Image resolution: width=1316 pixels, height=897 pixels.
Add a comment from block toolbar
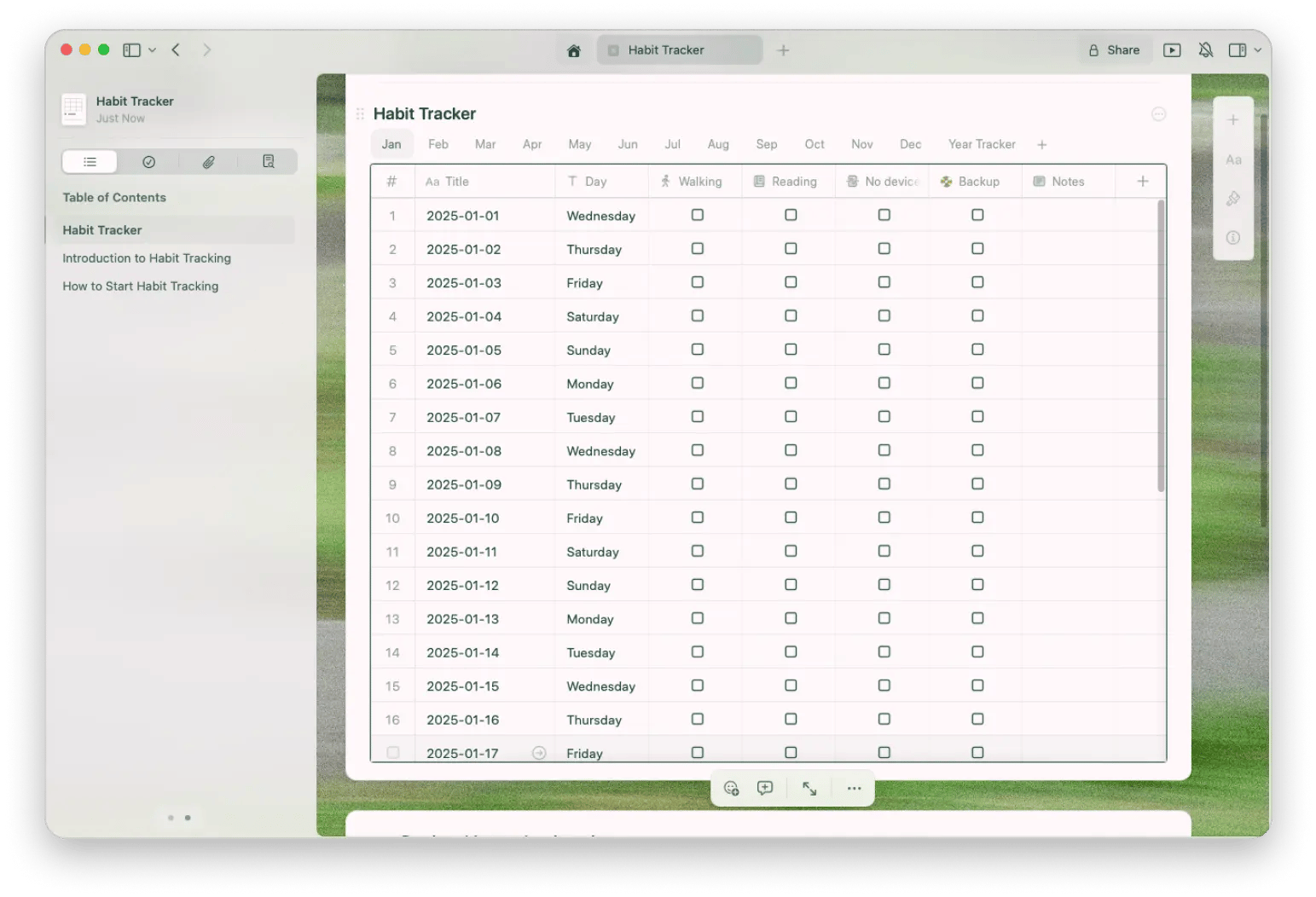(x=765, y=789)
